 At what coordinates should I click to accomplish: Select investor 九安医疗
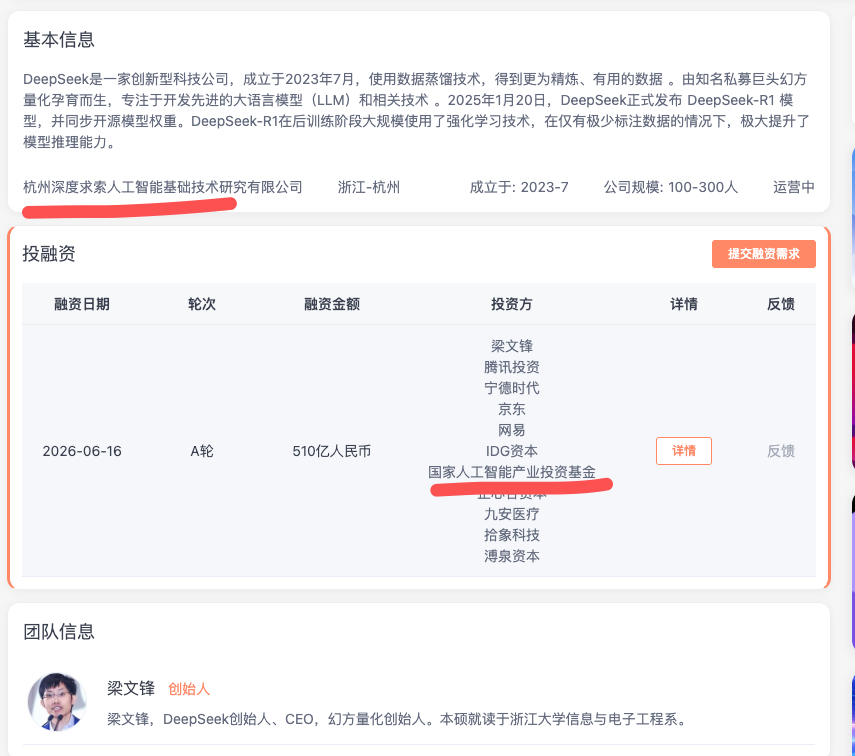511,514
